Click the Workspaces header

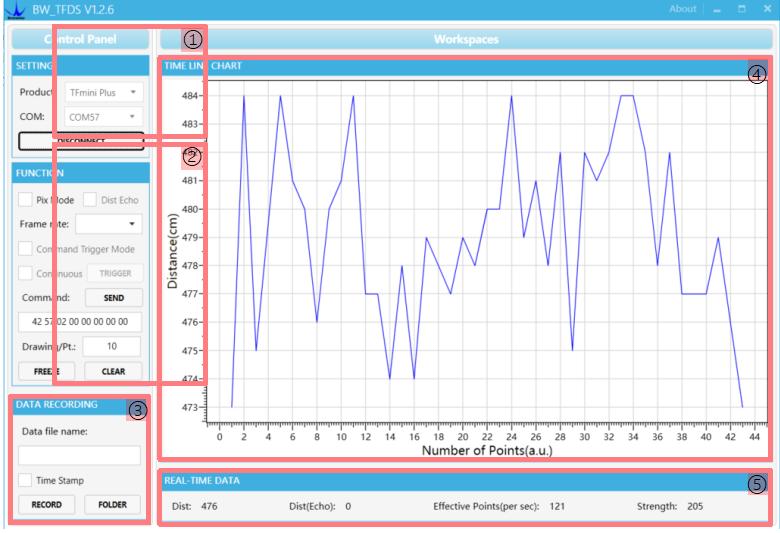(466, 39)
